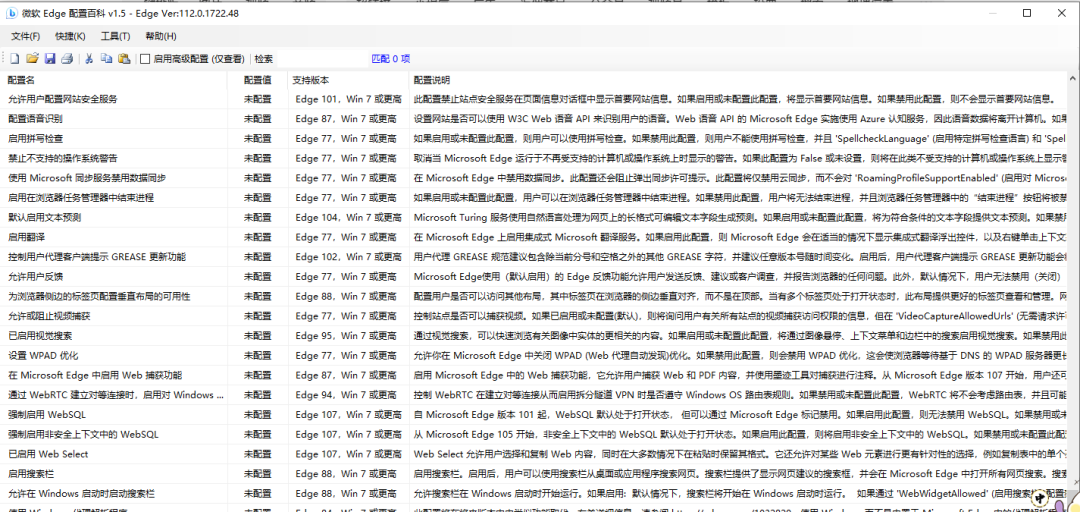Select row 允许在 Windows 启动时启动搜索栏
Image resolution: width=1080 pixels, height=512 pixels.
(535, 494)
